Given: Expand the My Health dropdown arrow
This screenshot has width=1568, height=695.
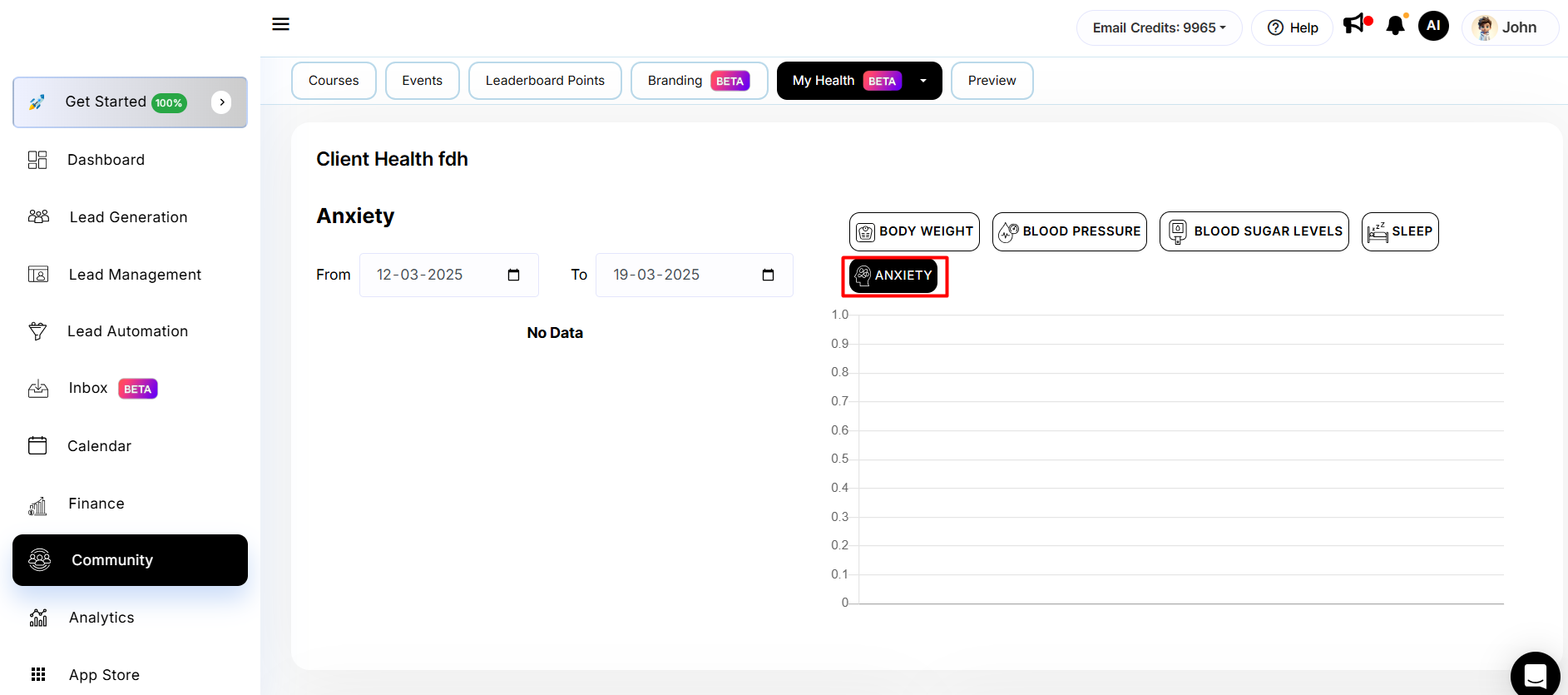Looking at the screenshot, I should [923, 81].
